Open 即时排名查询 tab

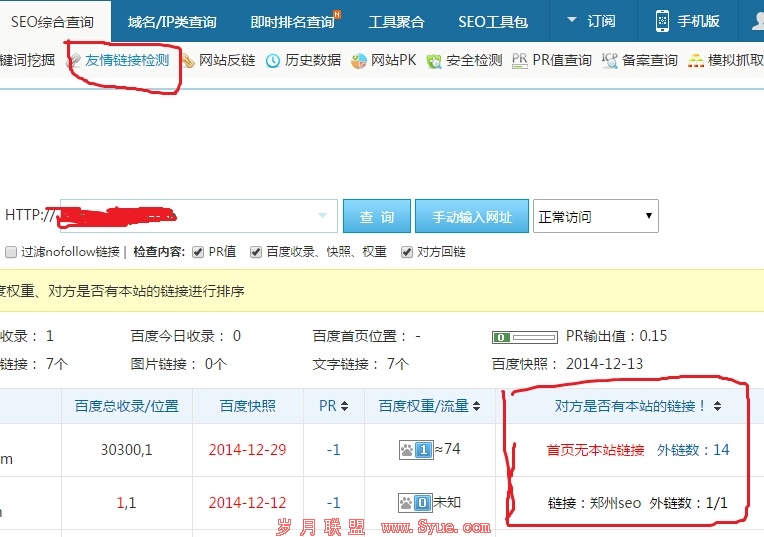(x=292, y=21)
